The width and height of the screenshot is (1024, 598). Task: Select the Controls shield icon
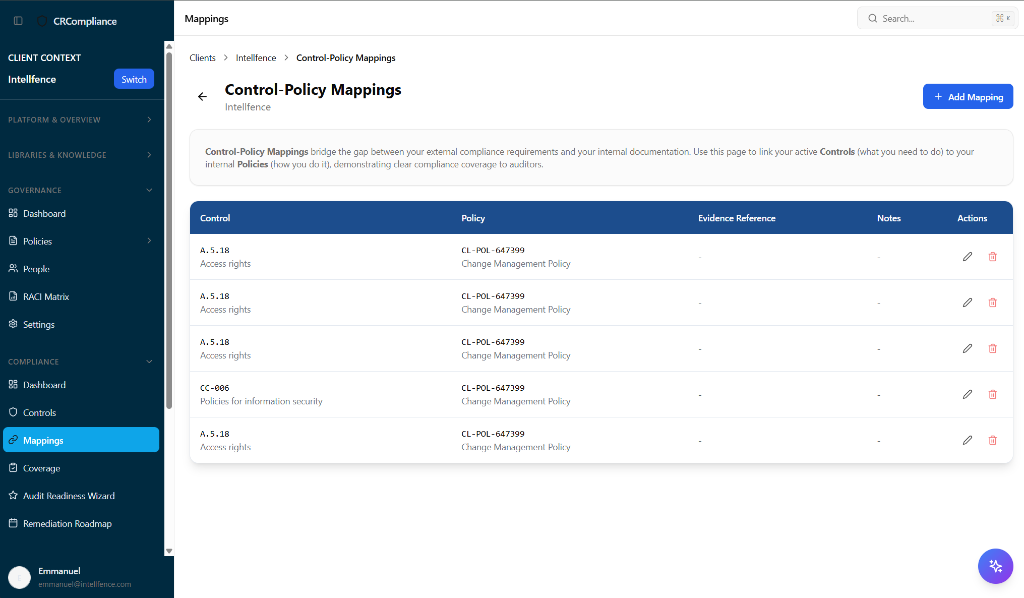tap(14, 412)
